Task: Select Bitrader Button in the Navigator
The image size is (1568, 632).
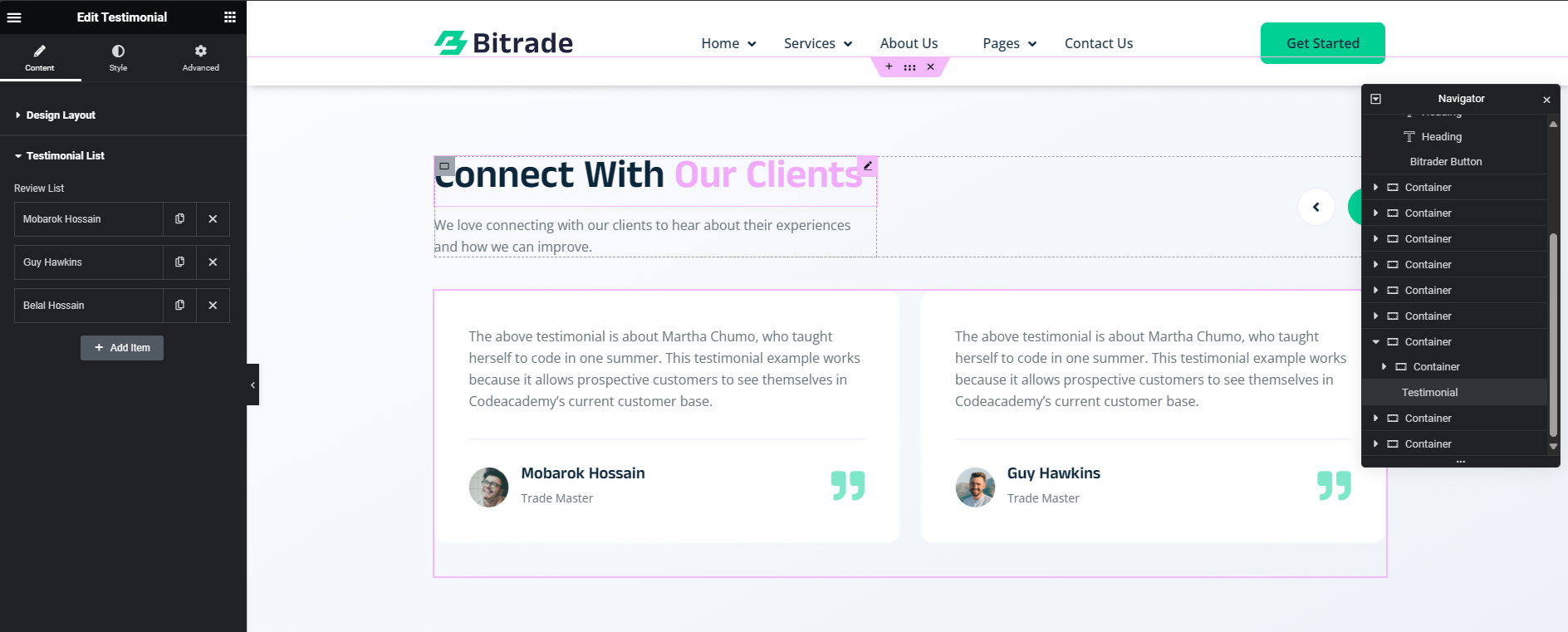Action: (1445, 162)
